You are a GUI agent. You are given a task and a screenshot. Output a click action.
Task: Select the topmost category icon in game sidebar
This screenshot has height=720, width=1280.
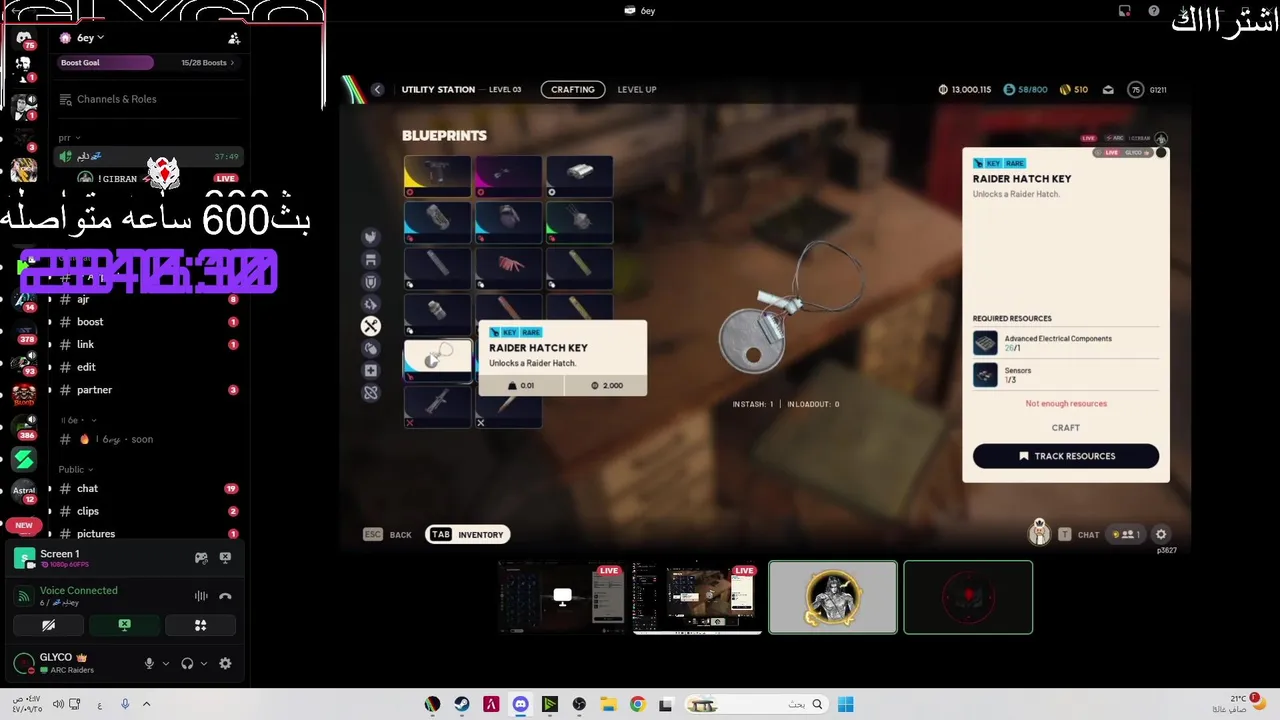(x=371, y=237)
